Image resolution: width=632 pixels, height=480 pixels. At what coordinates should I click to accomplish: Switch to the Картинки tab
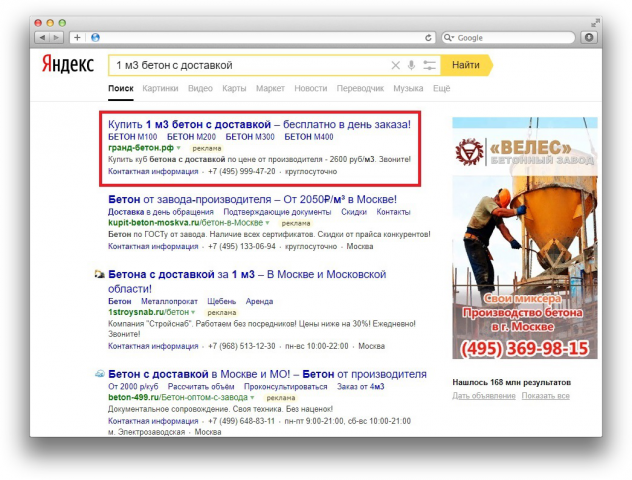tap(160, 88)
